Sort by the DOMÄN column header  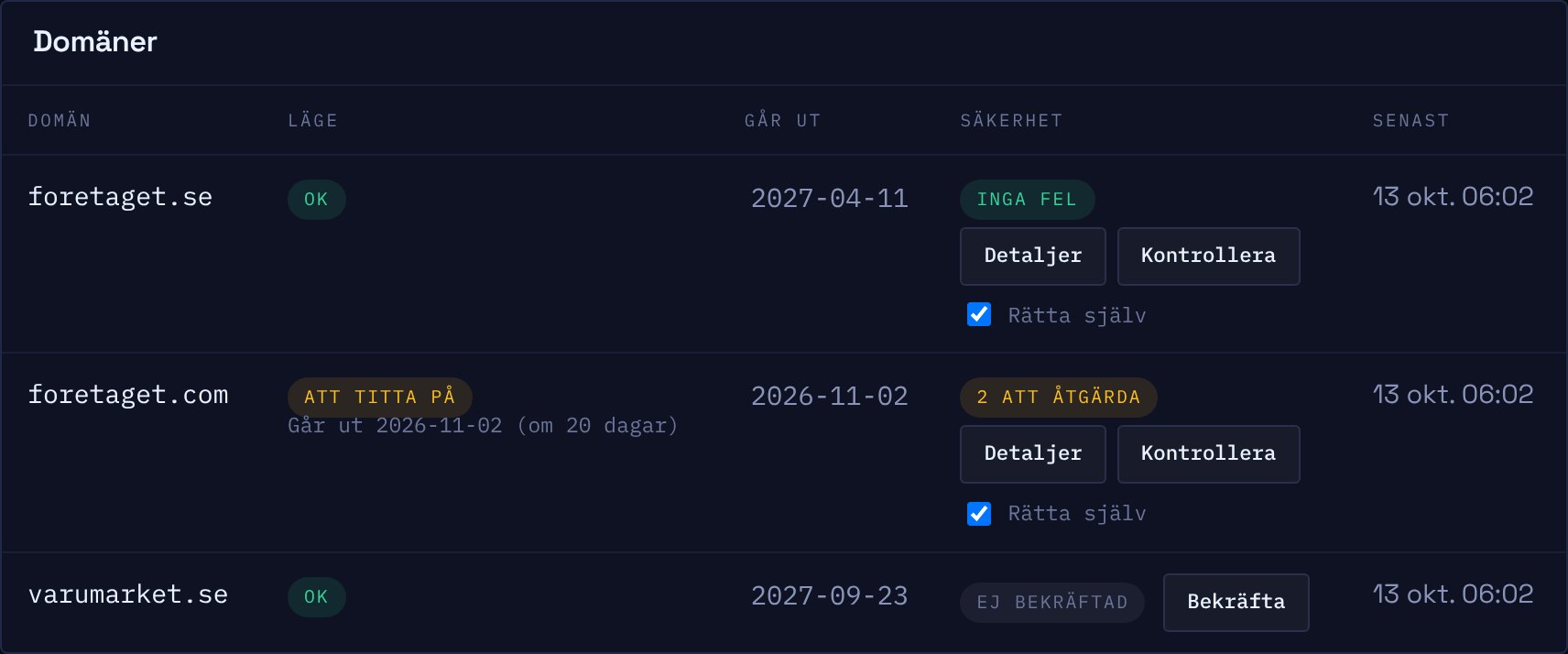[60, 121]
